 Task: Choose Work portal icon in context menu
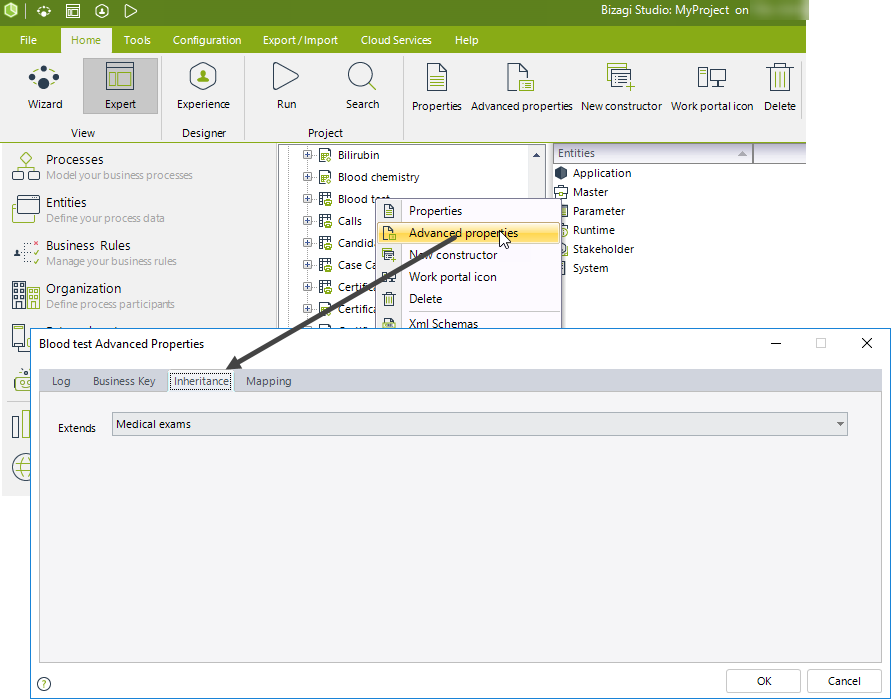coord(468,277)
